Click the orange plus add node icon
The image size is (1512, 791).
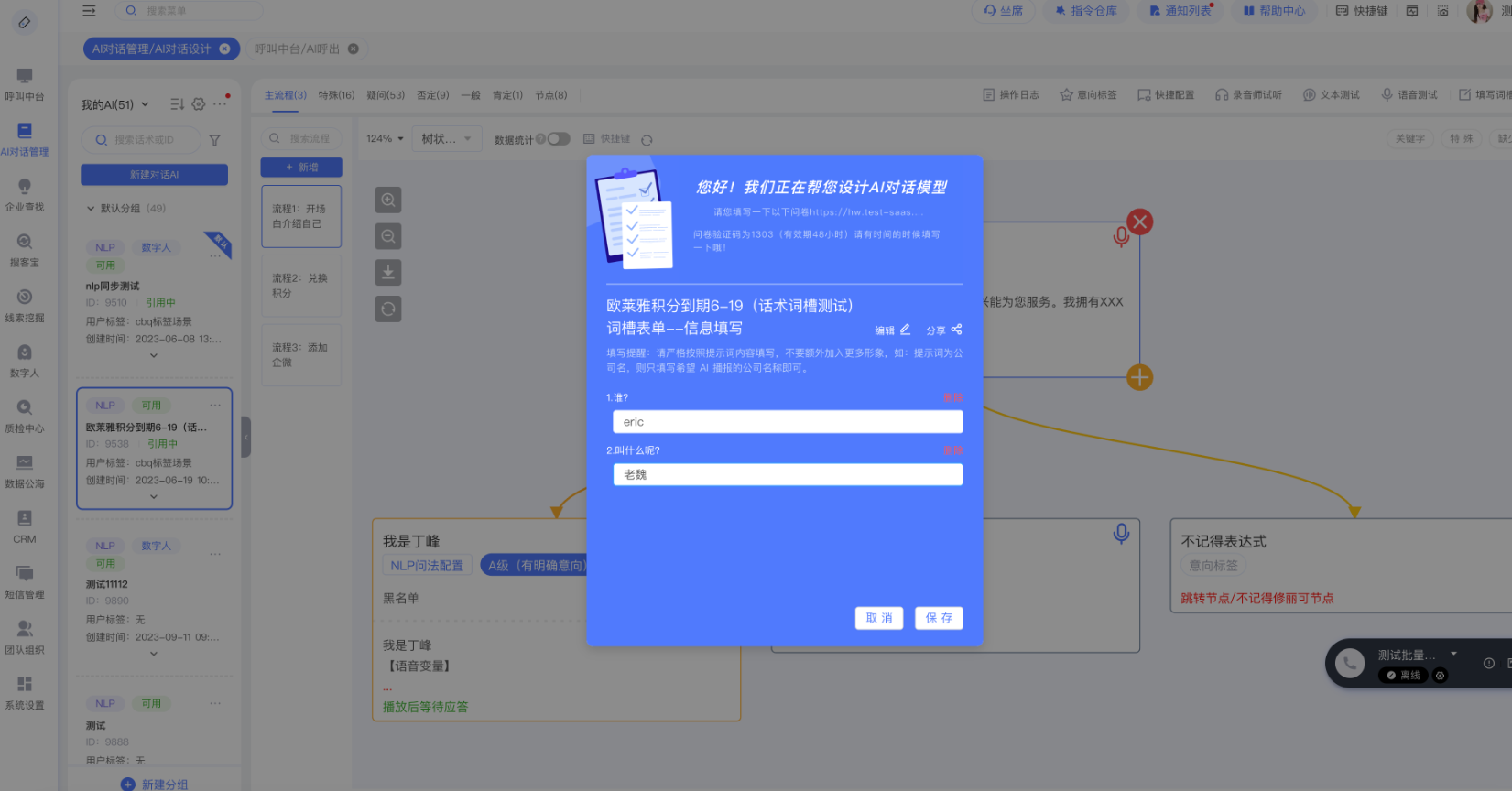[1139, 377]
